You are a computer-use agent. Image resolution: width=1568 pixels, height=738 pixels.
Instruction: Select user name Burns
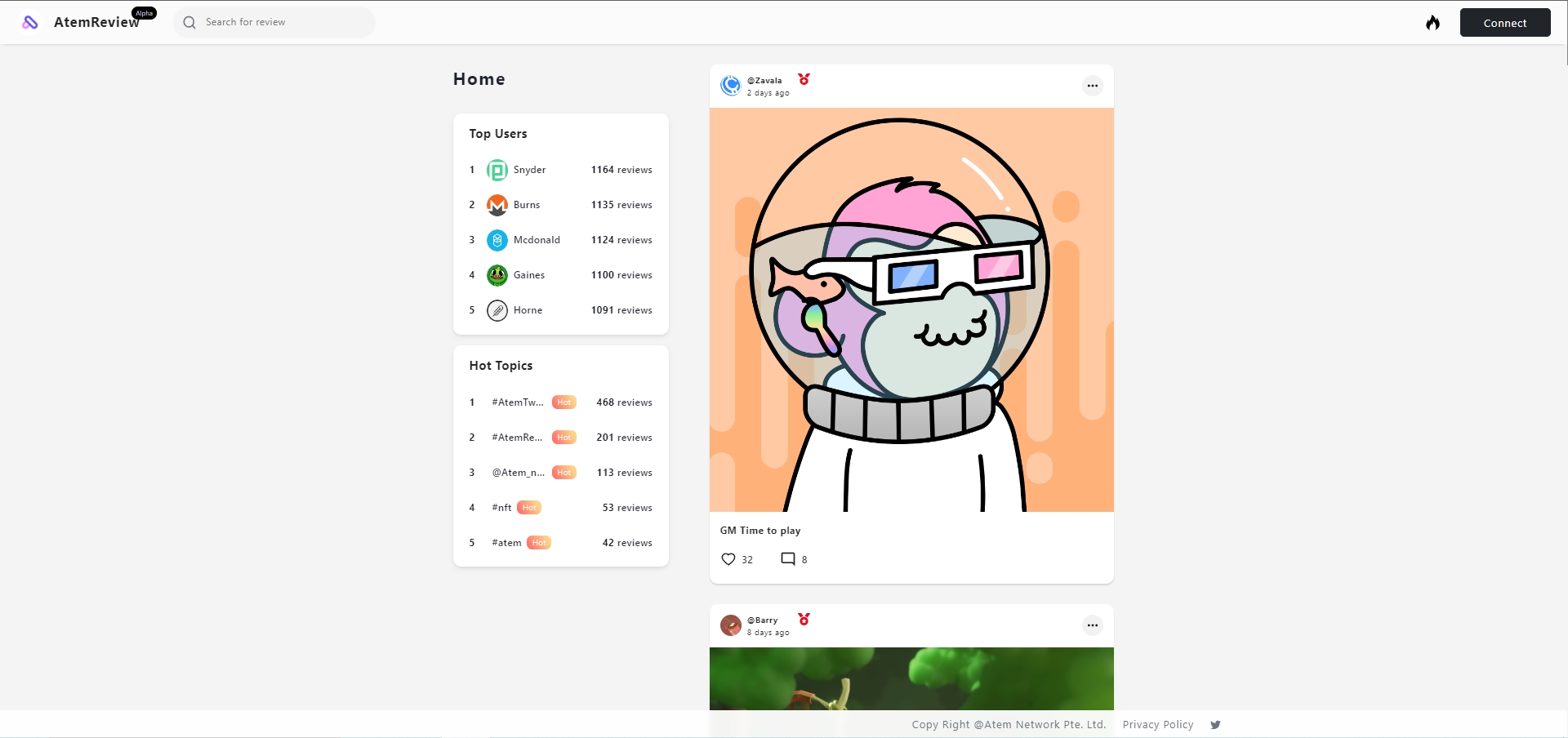tap(527, 205)
